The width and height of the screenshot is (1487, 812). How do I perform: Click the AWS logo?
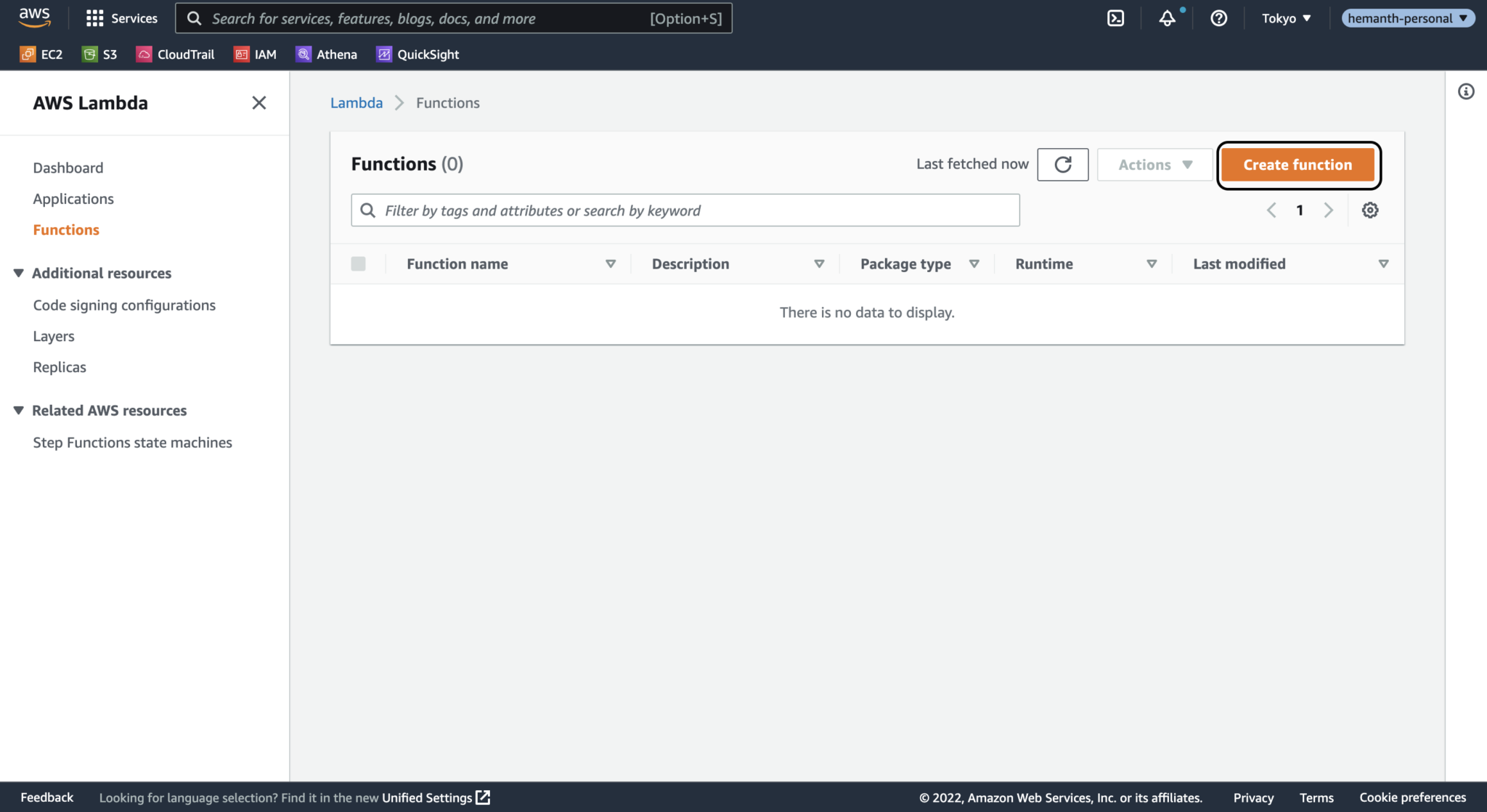click(x=33, y=17)
